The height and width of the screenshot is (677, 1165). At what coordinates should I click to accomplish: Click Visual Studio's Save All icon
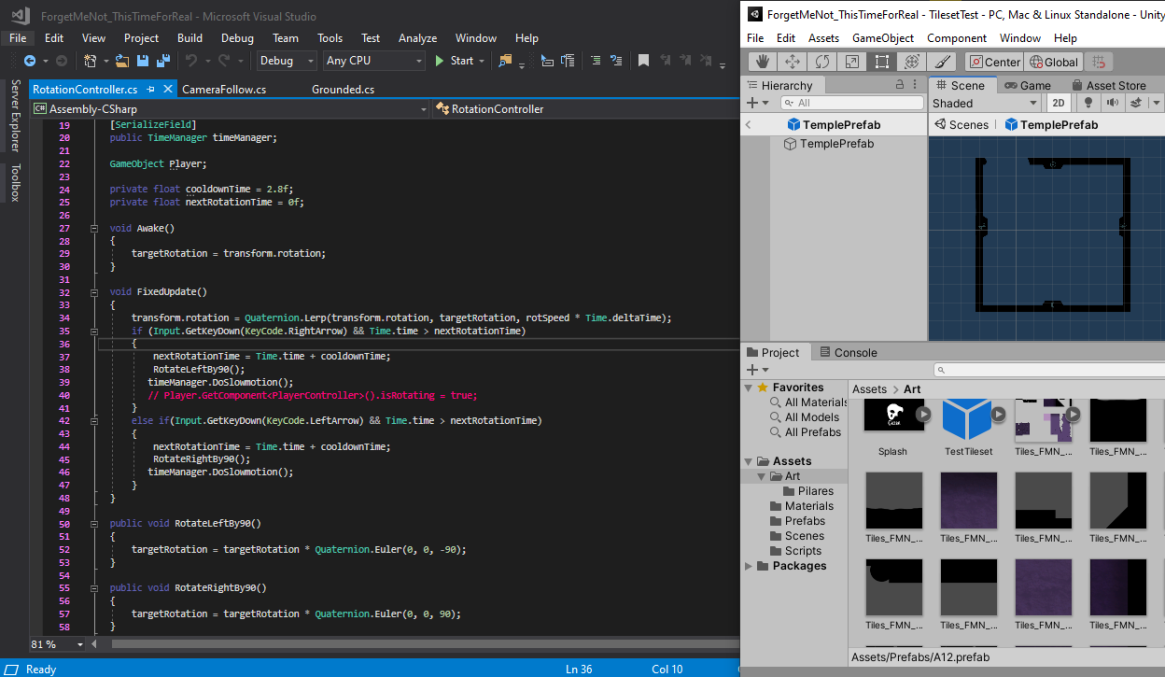163,61
